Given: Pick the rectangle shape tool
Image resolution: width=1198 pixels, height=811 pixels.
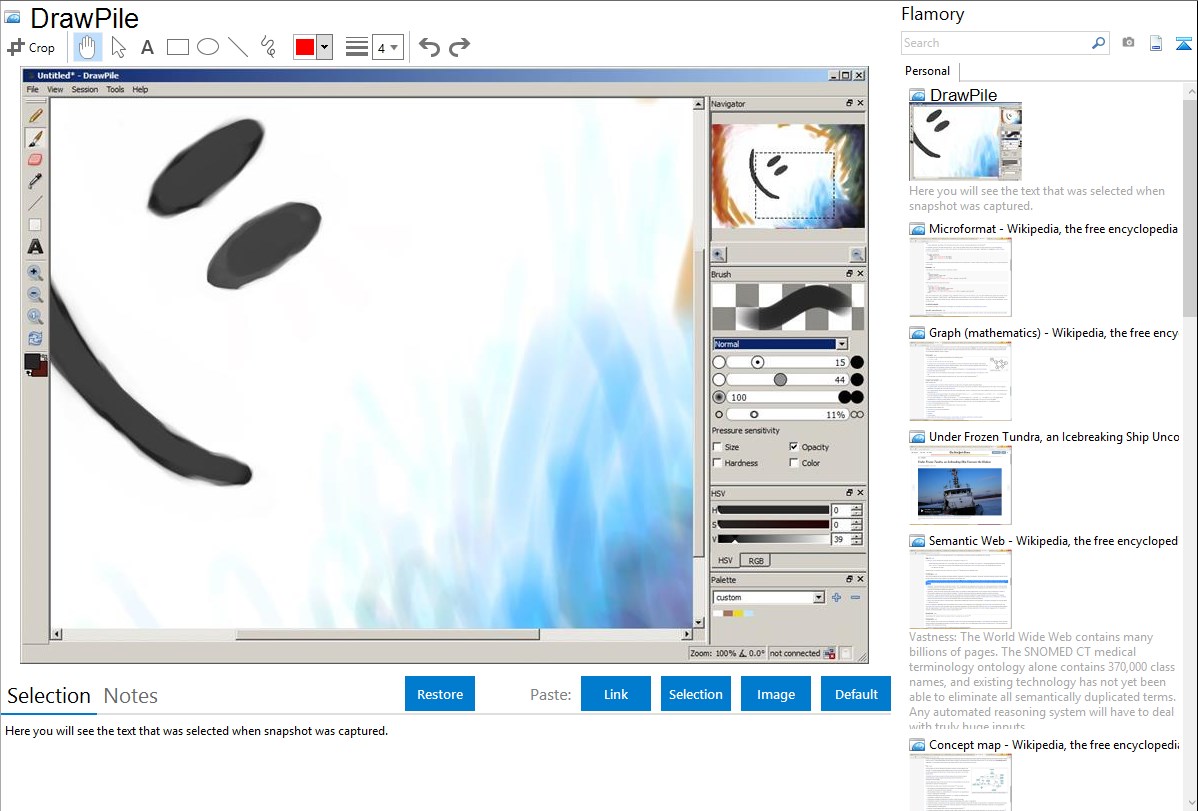Looking at the screenshot, I should (178, 47).
